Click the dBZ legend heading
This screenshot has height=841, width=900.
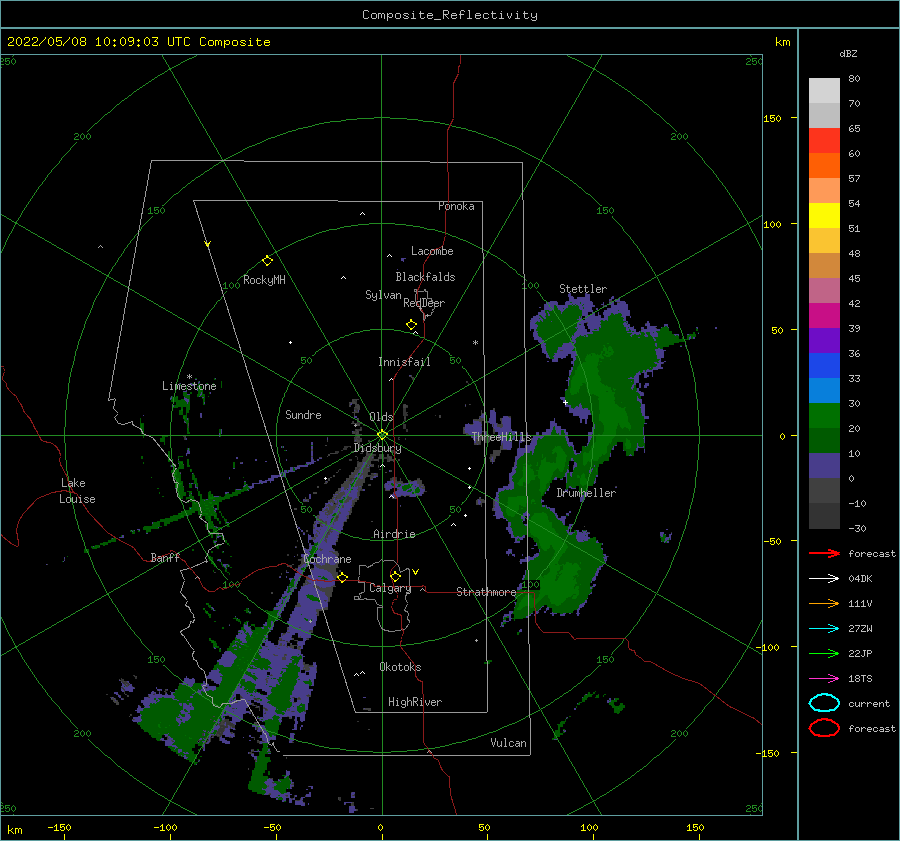pyautogui.click(x=848, y=53)
